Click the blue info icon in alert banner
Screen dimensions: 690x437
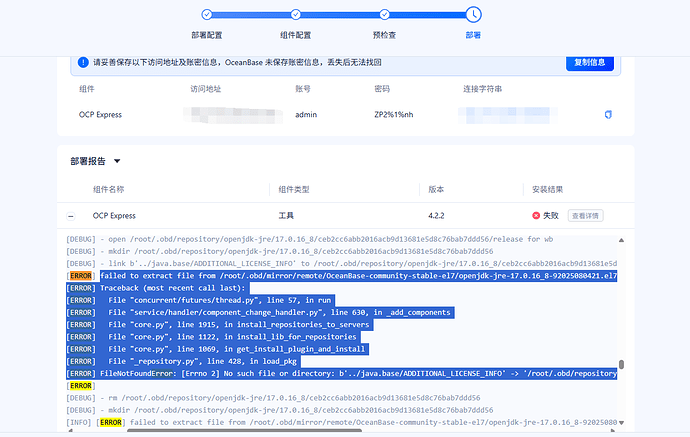84,62
